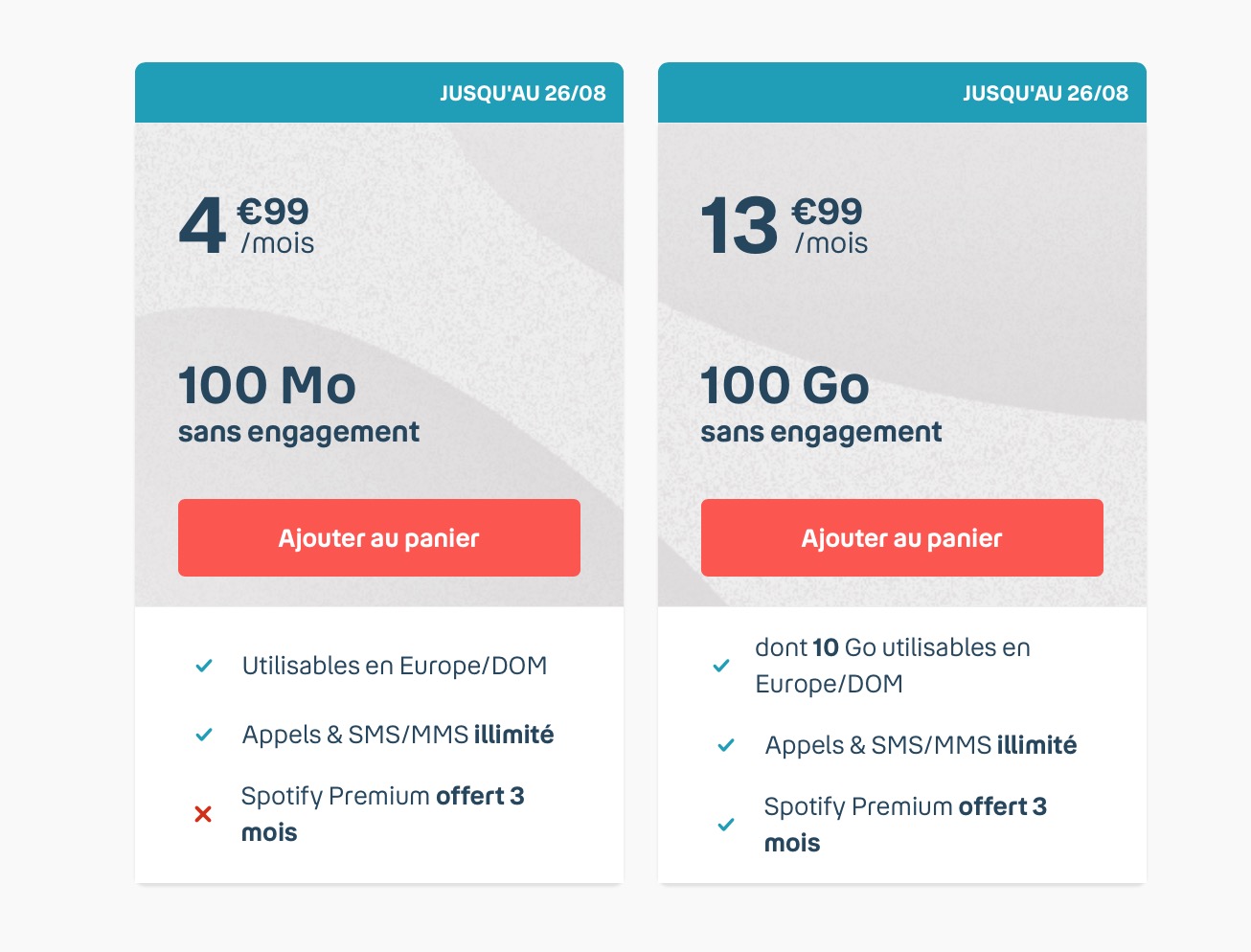Add the 4€99 100 Mo plan to cart
Image resolution: width=1251 pixels, height=952 pixels.
(x=378, y=537)
